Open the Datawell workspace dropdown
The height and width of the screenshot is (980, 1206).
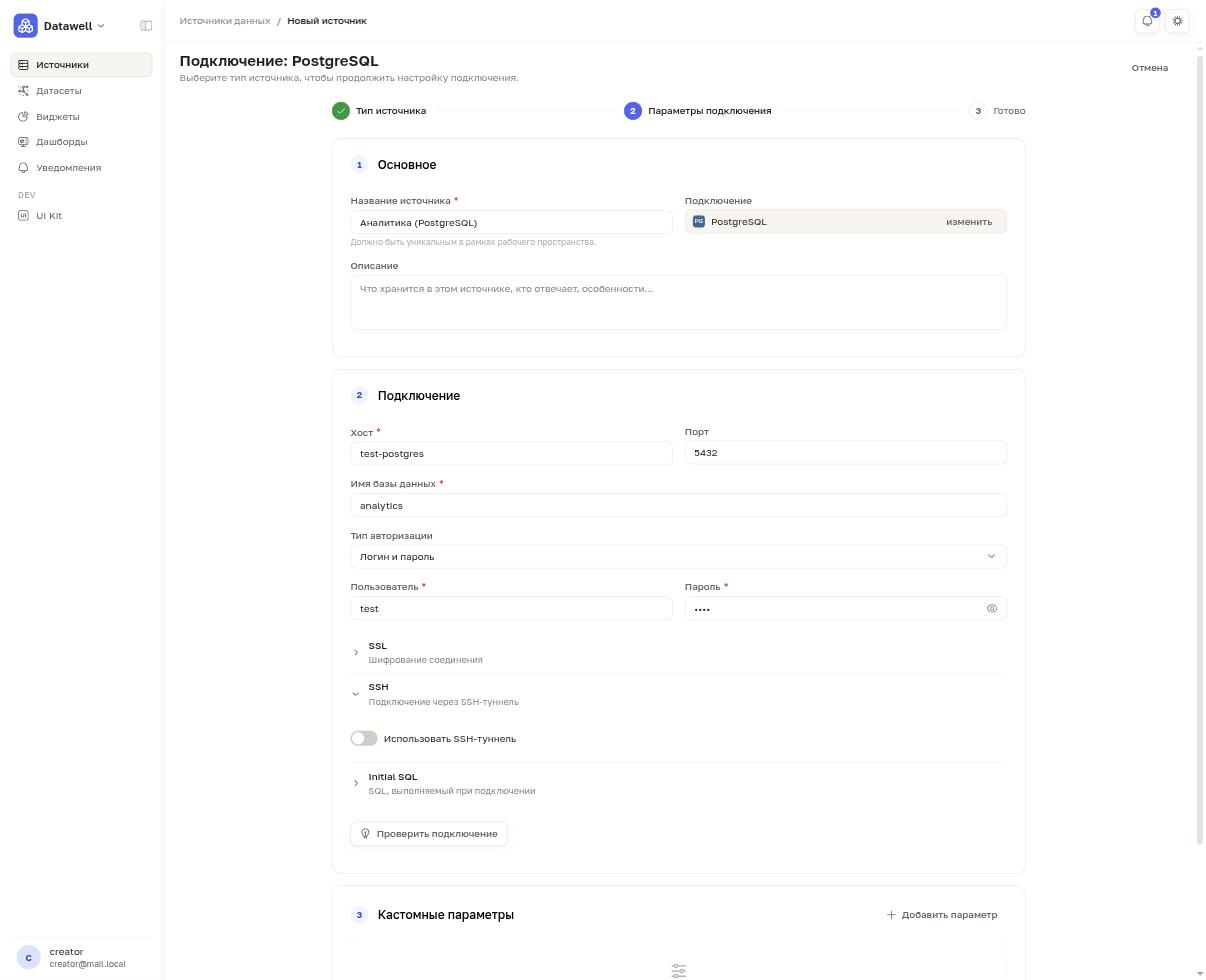click(74, 26)
